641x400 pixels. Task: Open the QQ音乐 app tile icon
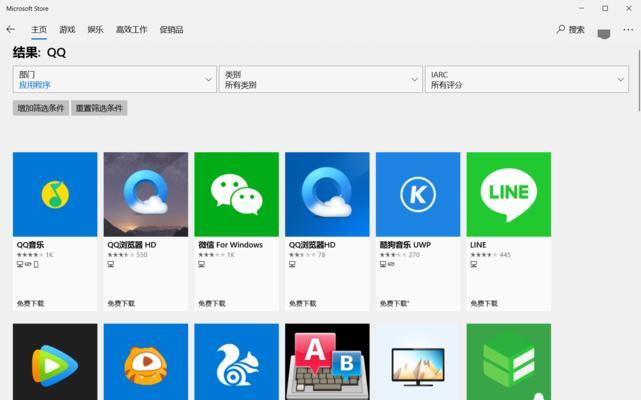click(55, 194)
